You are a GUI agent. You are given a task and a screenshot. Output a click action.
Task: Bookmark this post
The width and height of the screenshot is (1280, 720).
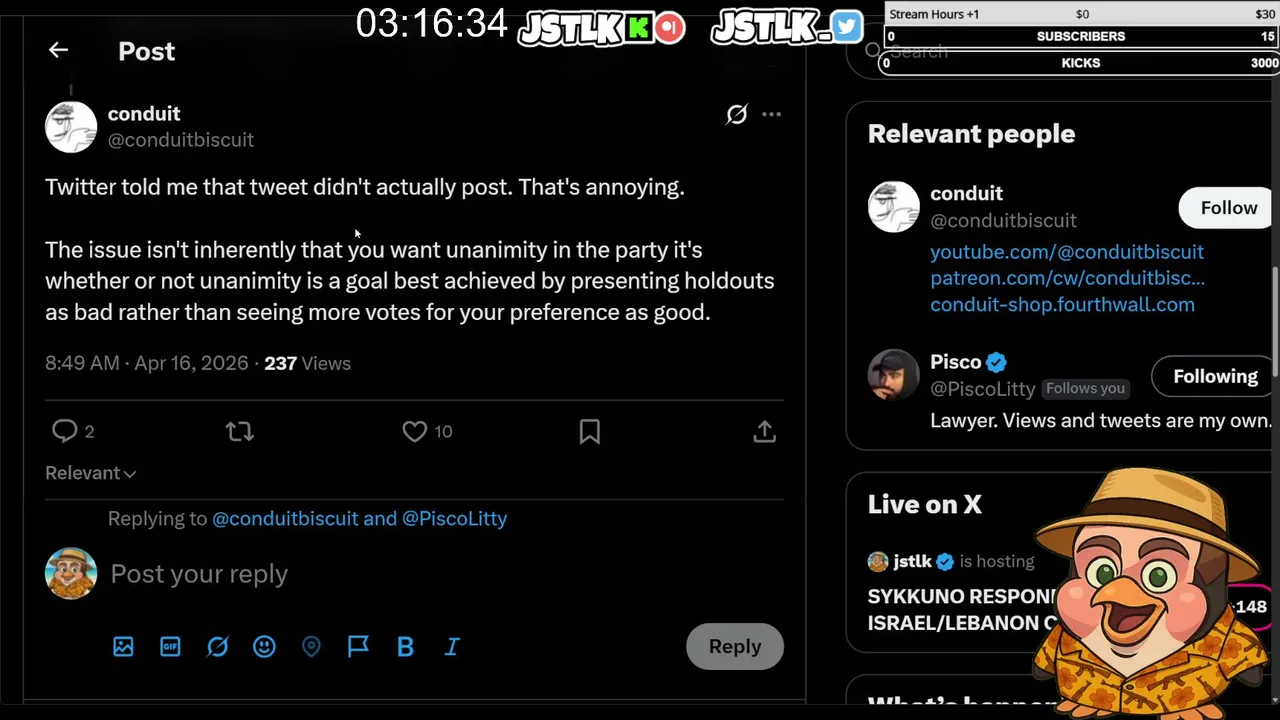(589, 431)
